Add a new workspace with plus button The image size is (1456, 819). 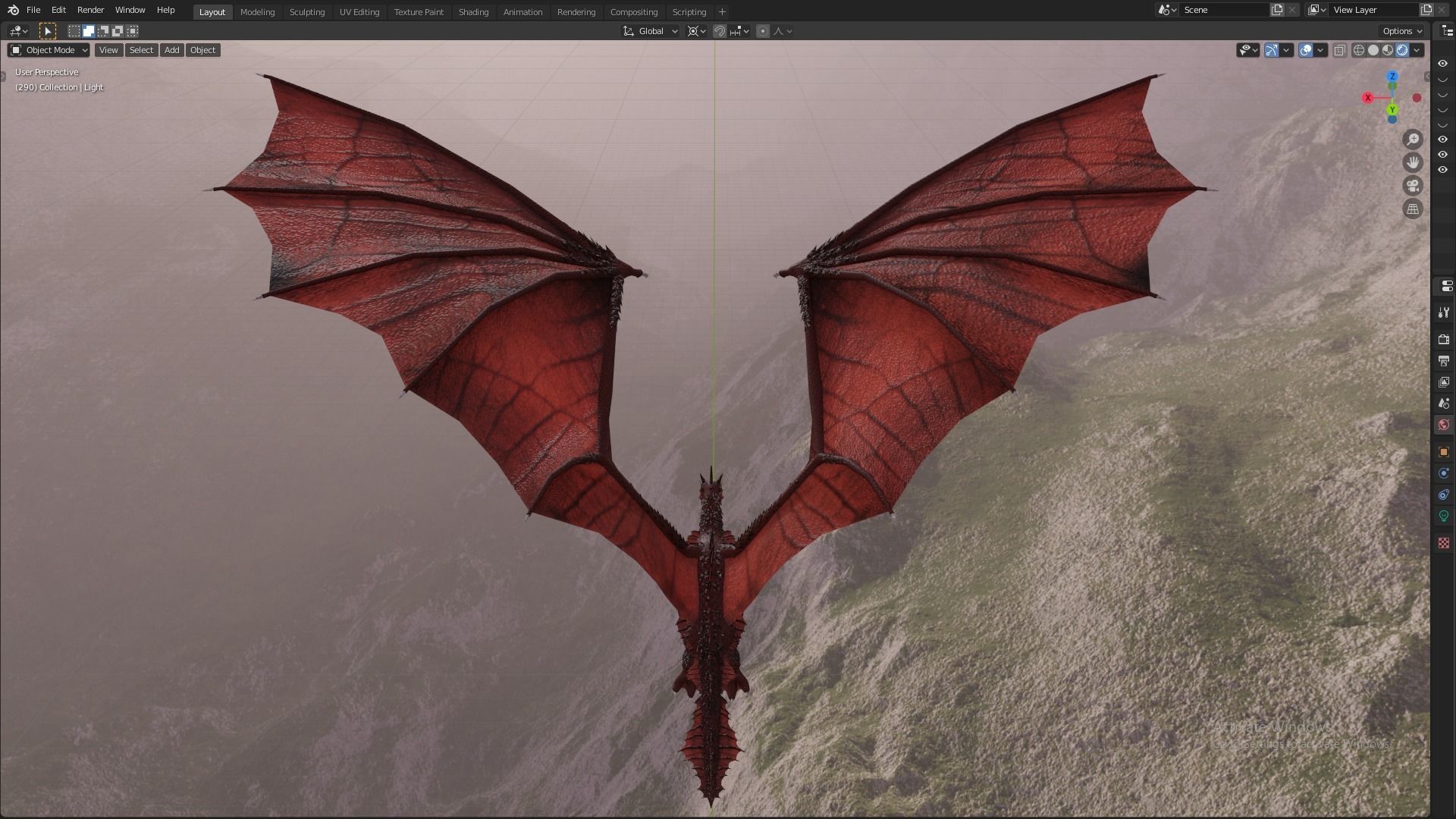click(722, 12)
